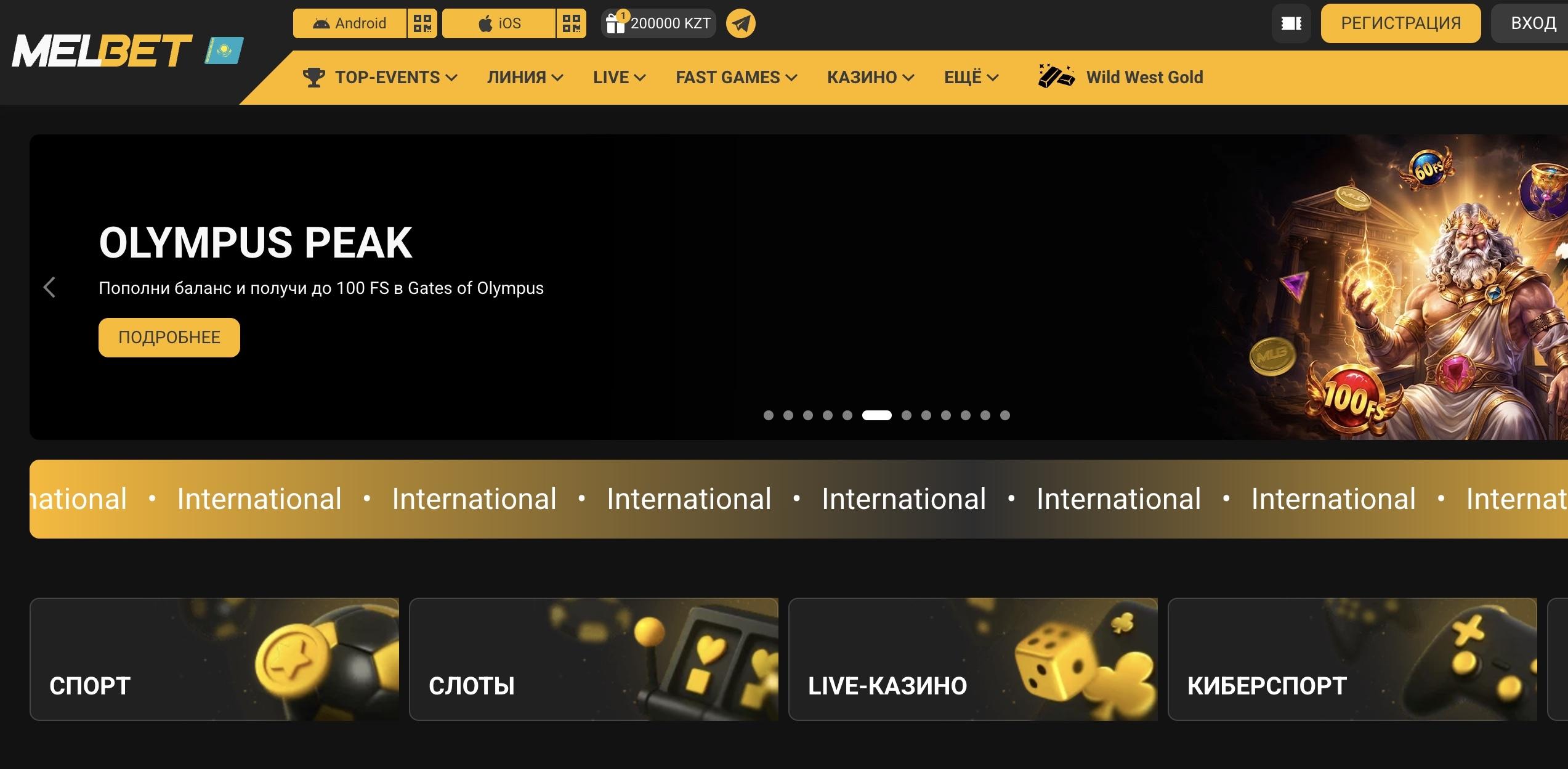Image resolution: width=1568 pixels, height=769 pixels.
Task: Open the СПОРТ category card
Action: [214, 659]
